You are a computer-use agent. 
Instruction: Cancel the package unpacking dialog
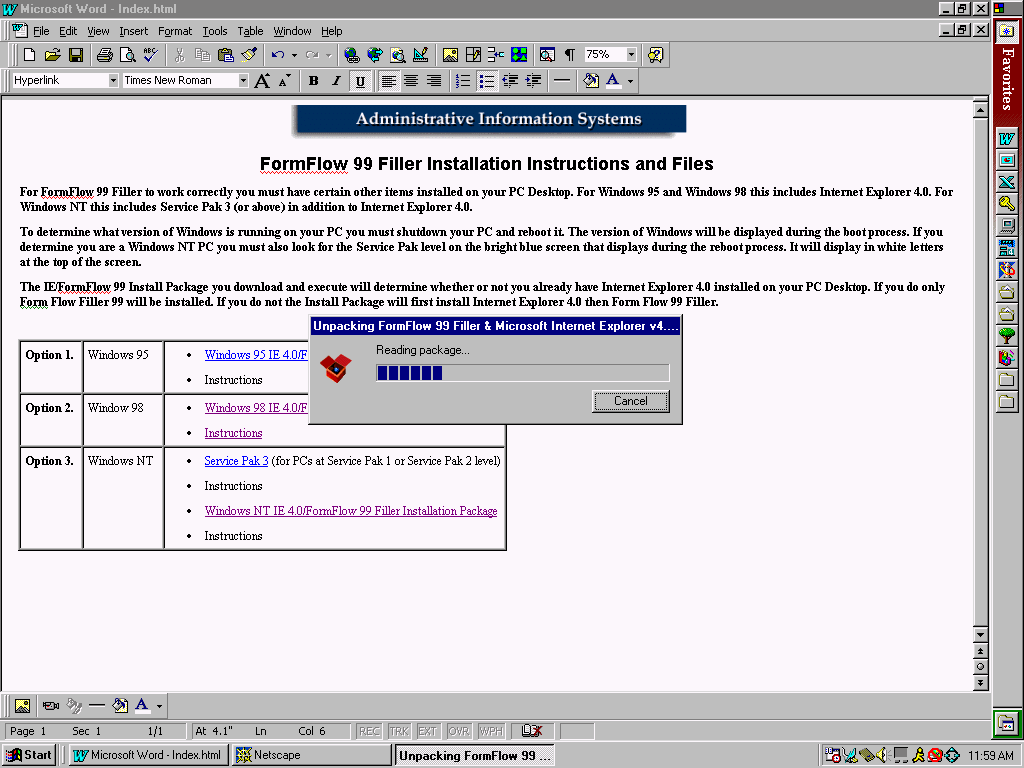[x=630, y=401]
